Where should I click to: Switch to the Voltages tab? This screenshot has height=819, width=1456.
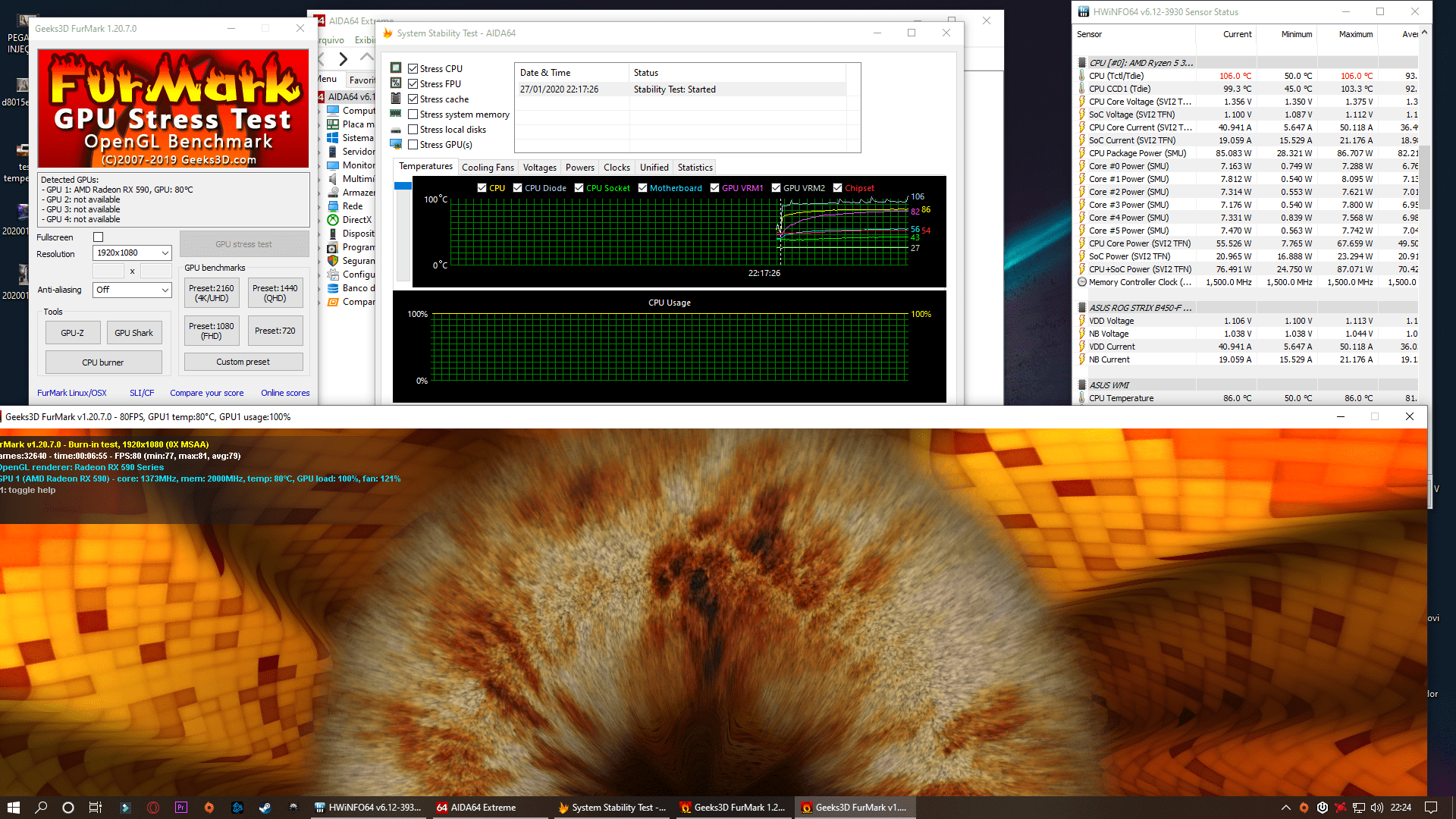[x=539, y=168]
